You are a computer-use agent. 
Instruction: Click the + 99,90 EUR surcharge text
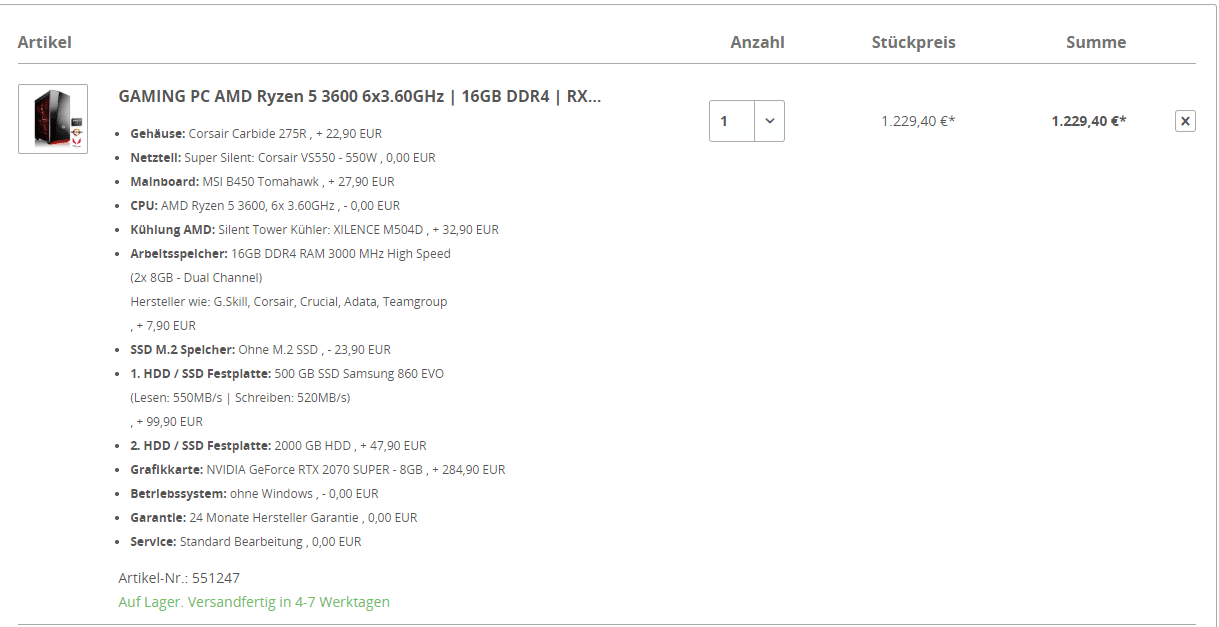(x=166, y=422)
